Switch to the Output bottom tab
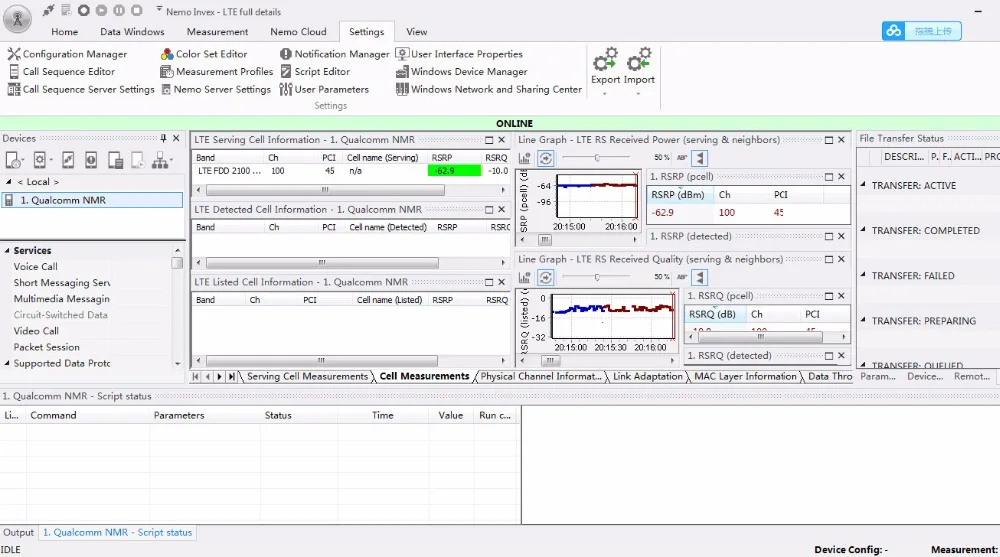 tap(18, 532)
